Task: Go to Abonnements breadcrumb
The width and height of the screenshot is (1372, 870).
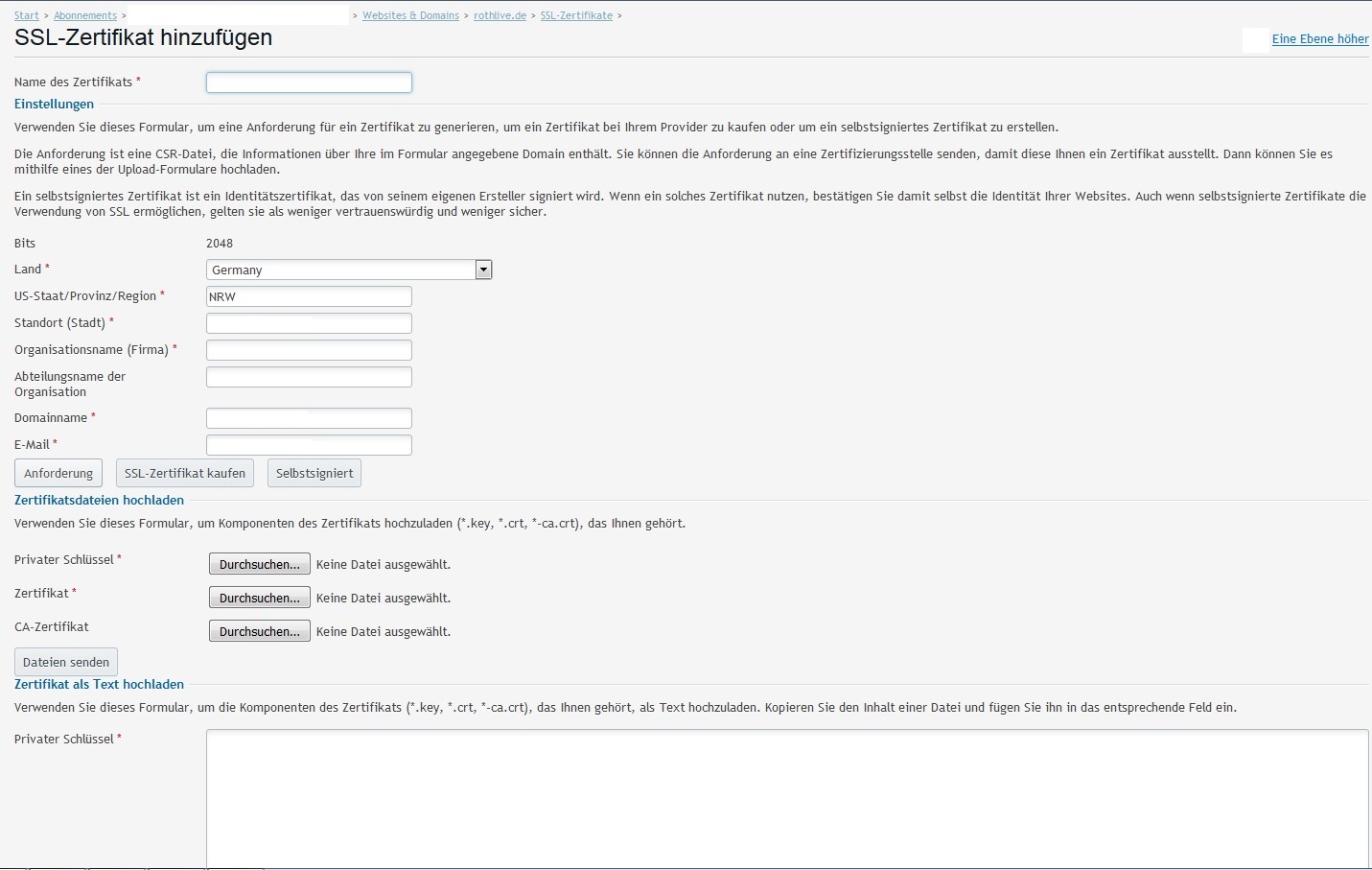Action: pyautogui.click(x=85, y=15)
